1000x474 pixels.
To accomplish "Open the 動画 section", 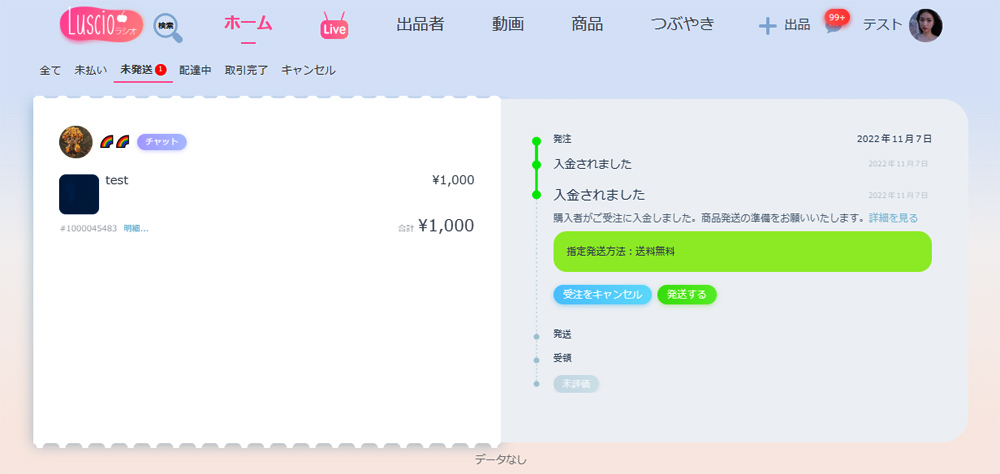I will click(508, 25).
